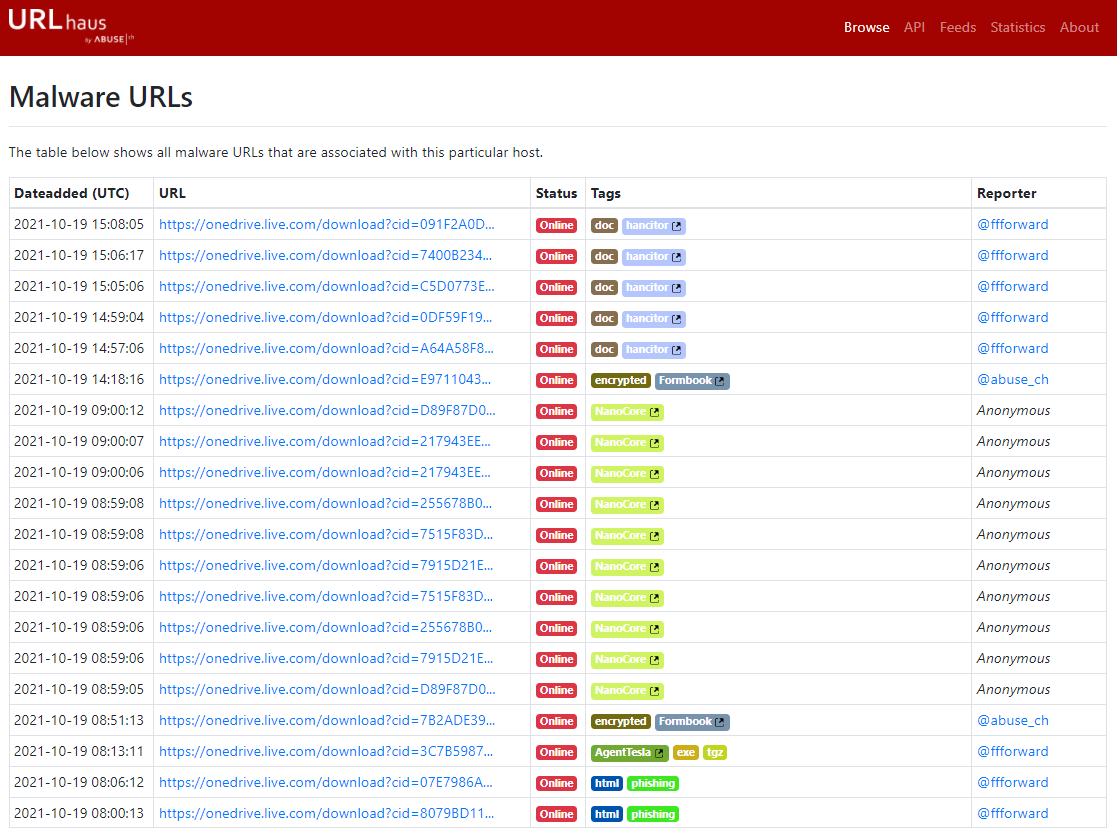The width and height of the screenshot is (1117, 828).
Task: Click NanoCore tag in 08:59:05 row
Action: coord(627,690)
